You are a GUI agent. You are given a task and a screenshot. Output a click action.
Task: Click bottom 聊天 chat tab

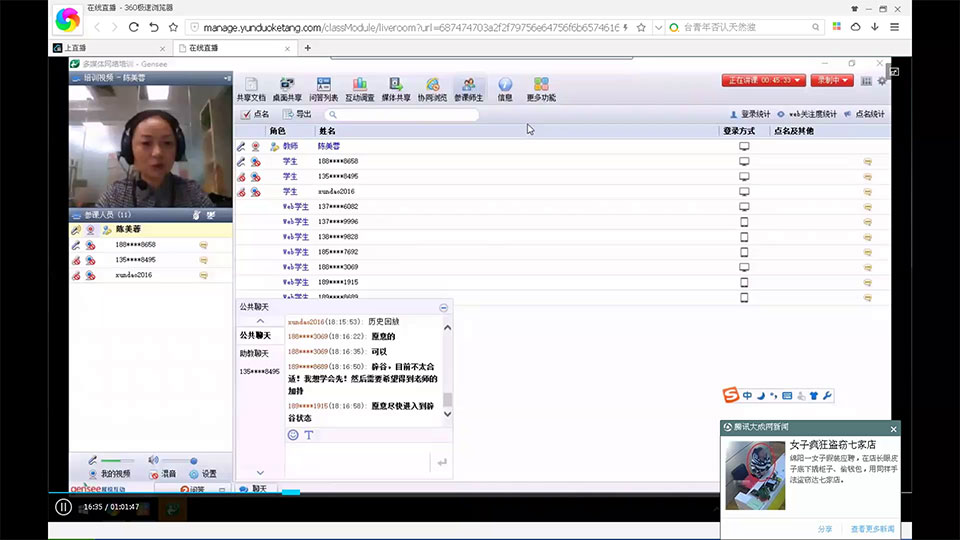click(254, 489)
